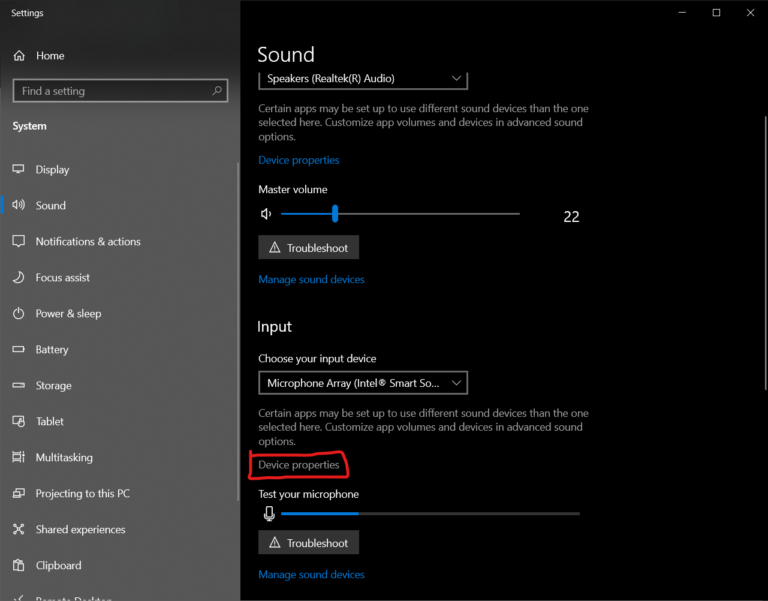Click the Home icon in sidebar
Image resolution: width=768 pixels, height=601 pixels.
coord(18,56)
